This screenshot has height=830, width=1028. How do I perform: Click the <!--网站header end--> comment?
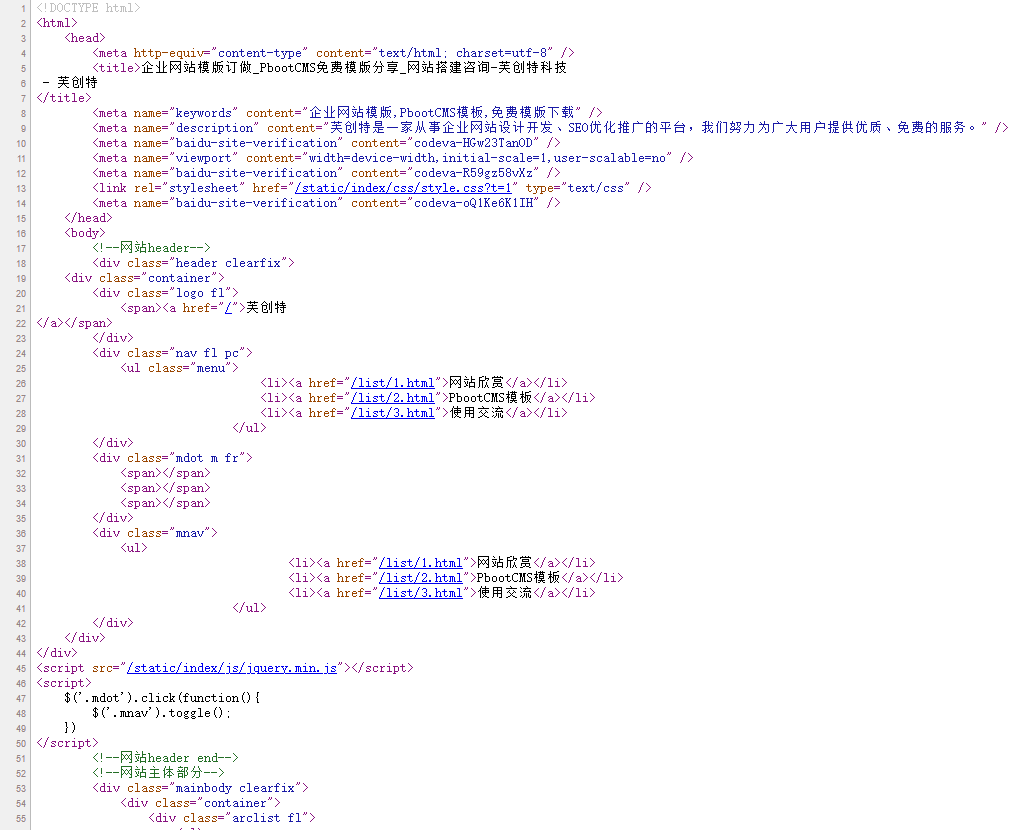(x=165, y=758)
